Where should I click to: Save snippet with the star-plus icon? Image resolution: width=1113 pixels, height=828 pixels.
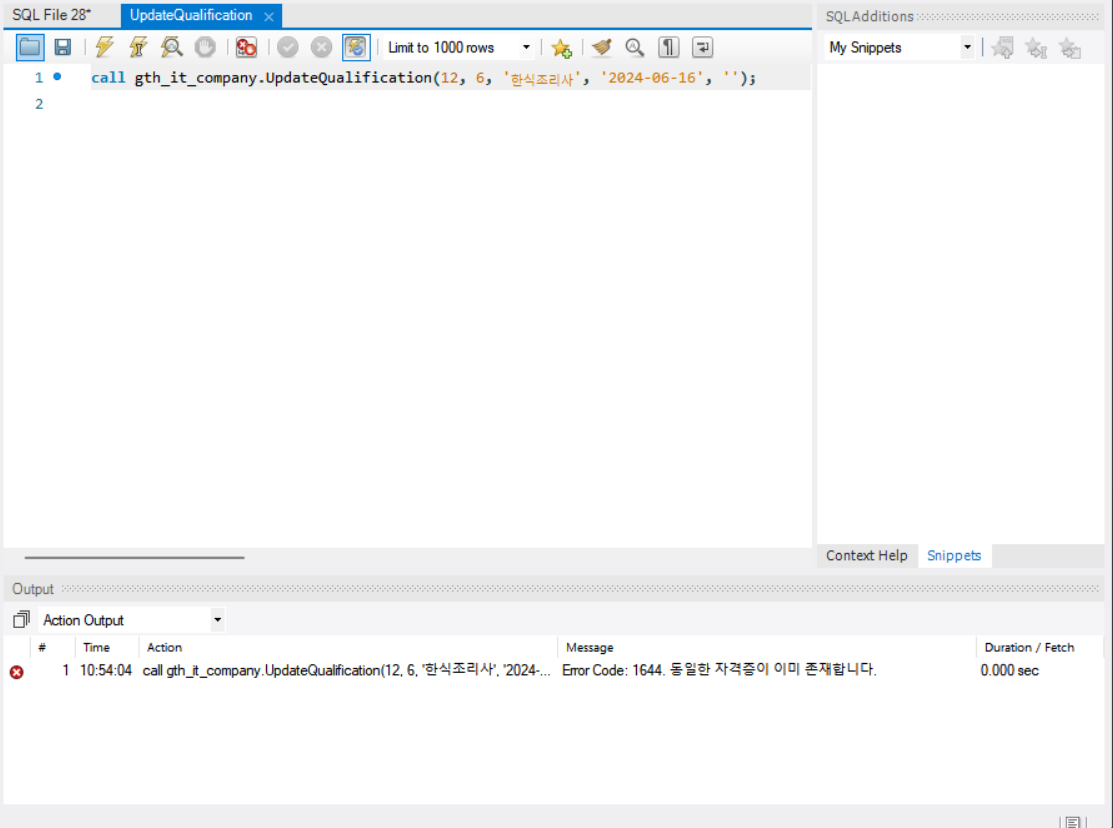[x=561, y=48]
